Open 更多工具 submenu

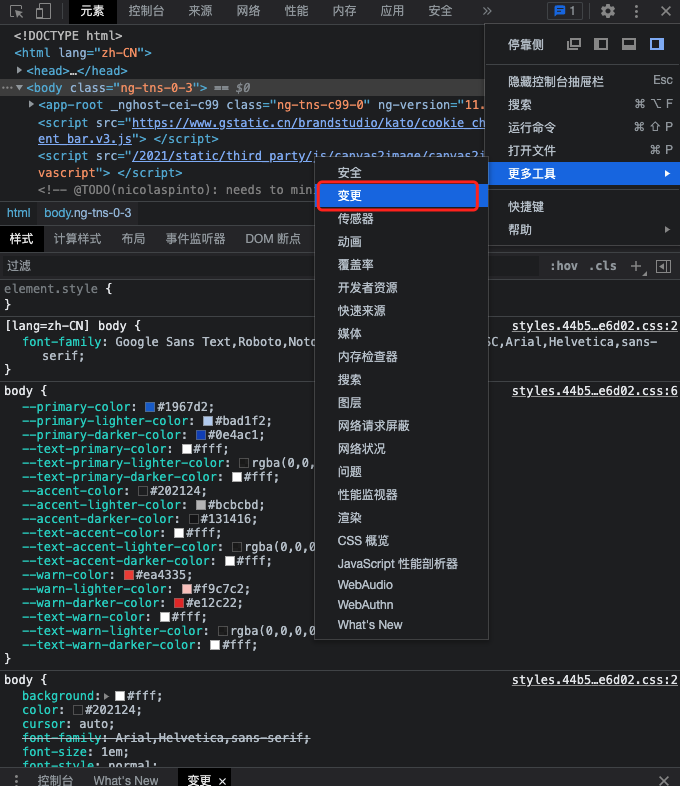(584, 173)
